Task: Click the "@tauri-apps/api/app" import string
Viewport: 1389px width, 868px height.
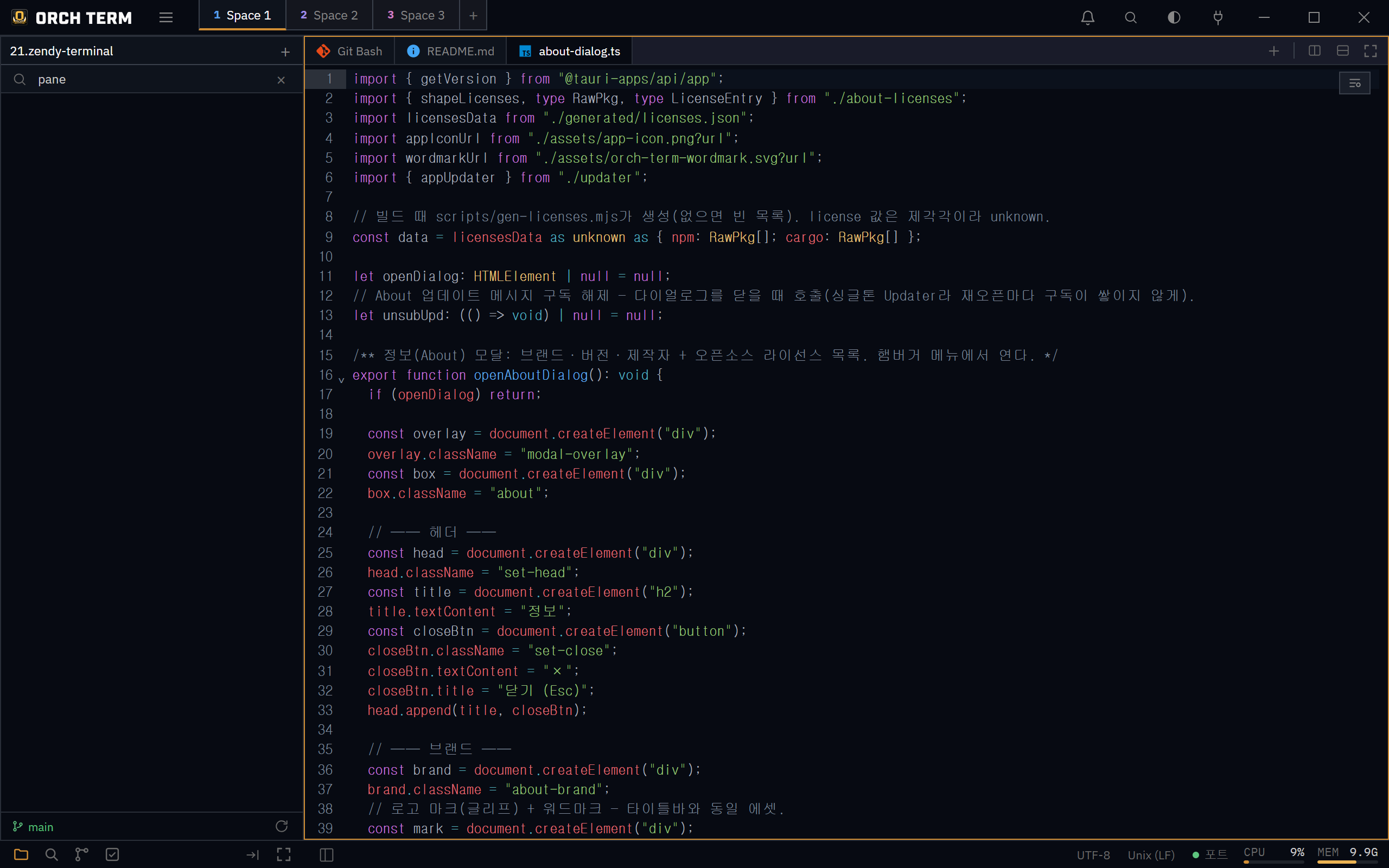Action: point(637,79)
